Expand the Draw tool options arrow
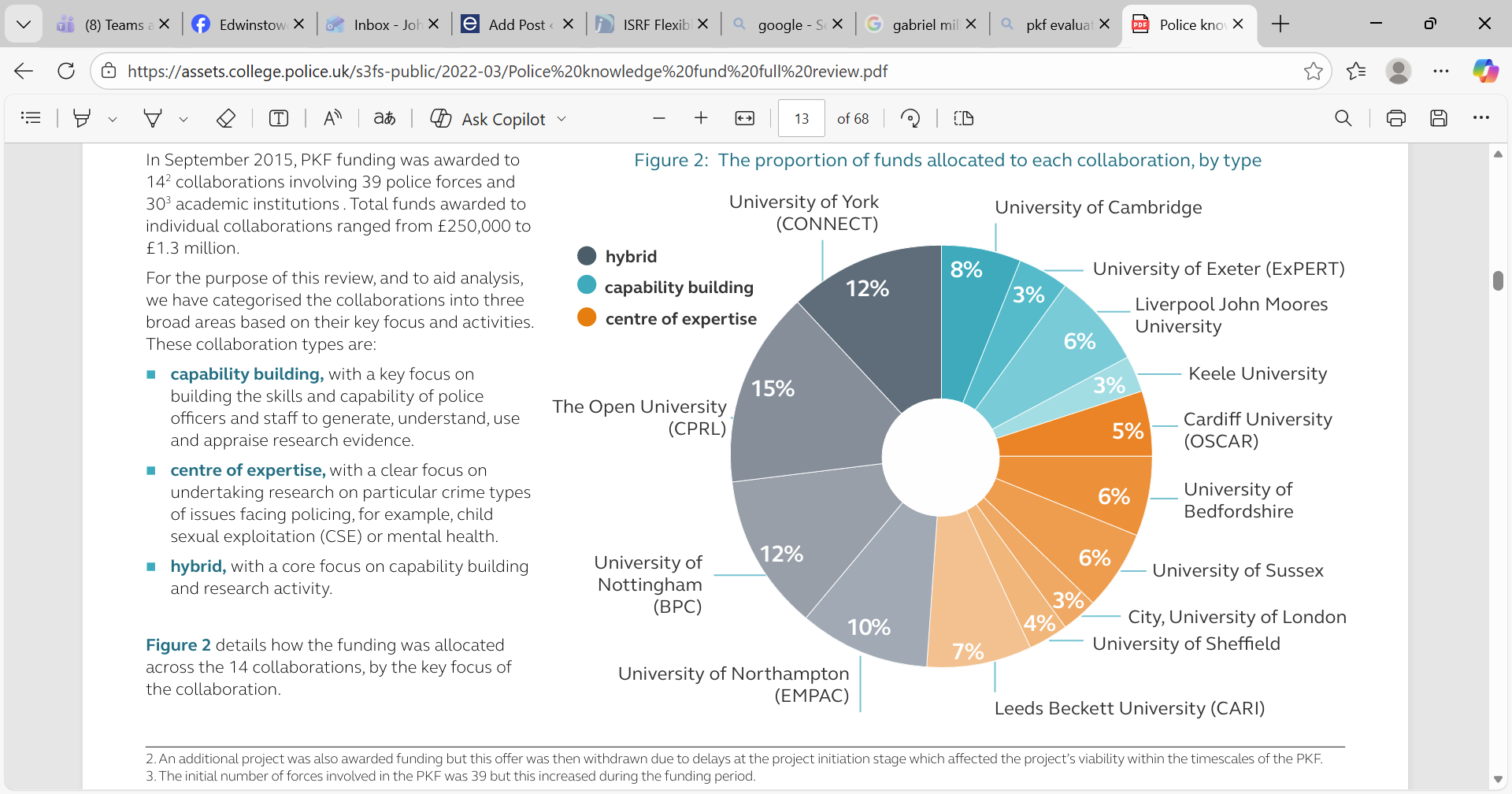 [x=183, y=119]
